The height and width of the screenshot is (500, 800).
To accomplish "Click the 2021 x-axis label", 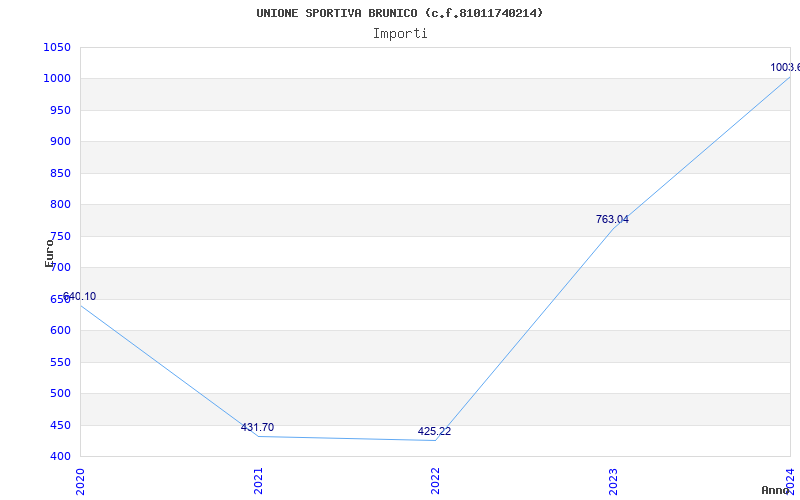I will tap(258, 481).
